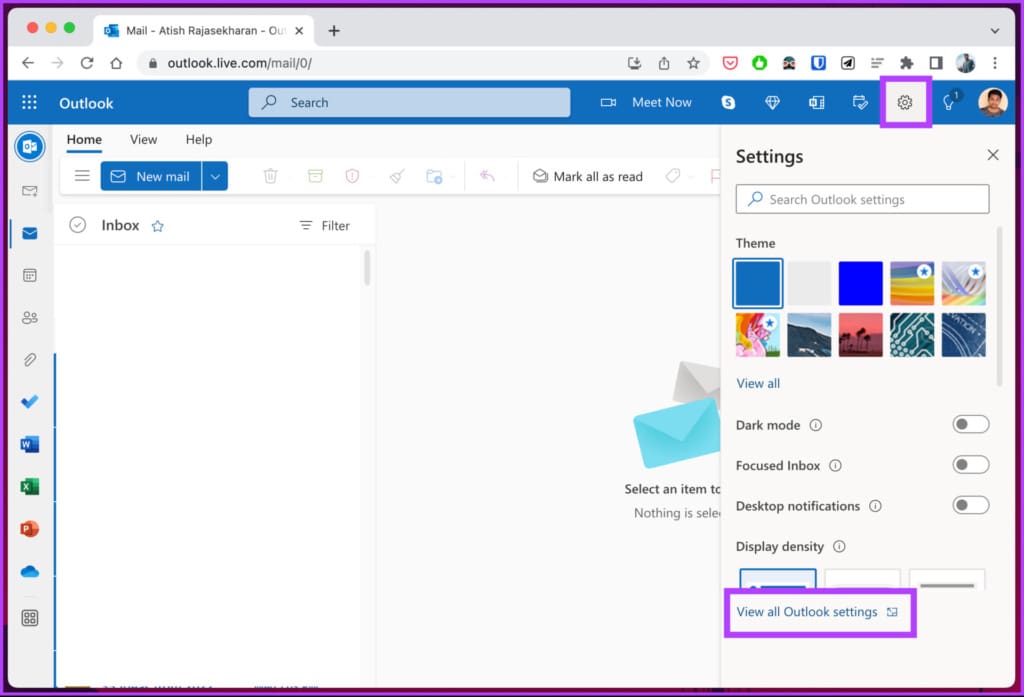Screen dimensions: 1024x697
Task: Close the Settings panel
Action: pyautogui.click(x=993, y=155)
